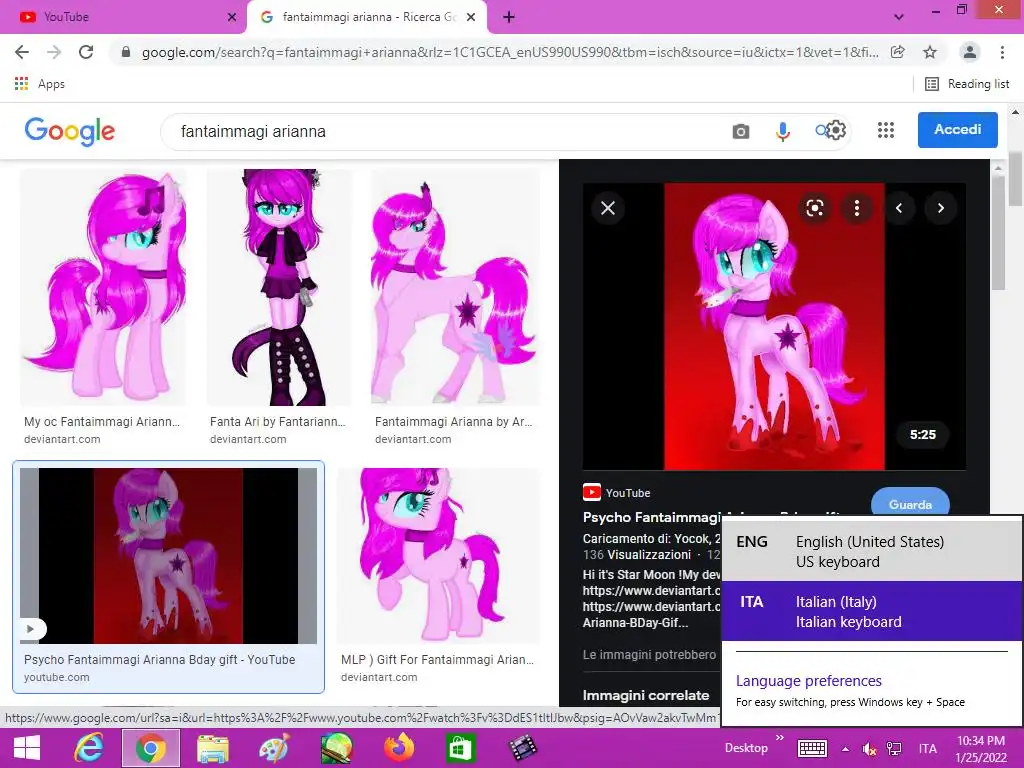Open 'Psycho Fantaimmagi Arianna Bday gift - YouTube' title
Screen dimensions: 1024x768
[159, 660]
